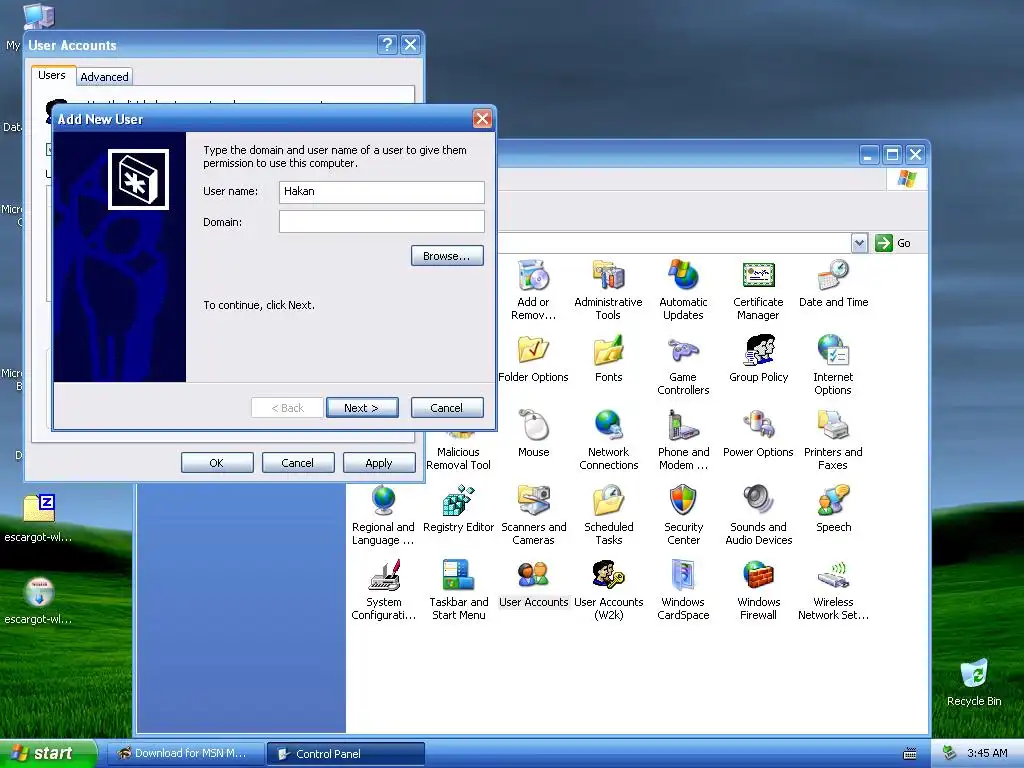Image resolution: width=1024 pixels, height=768 pixels.
Task: Open Internet Options icon
Action: click(833, 364)
